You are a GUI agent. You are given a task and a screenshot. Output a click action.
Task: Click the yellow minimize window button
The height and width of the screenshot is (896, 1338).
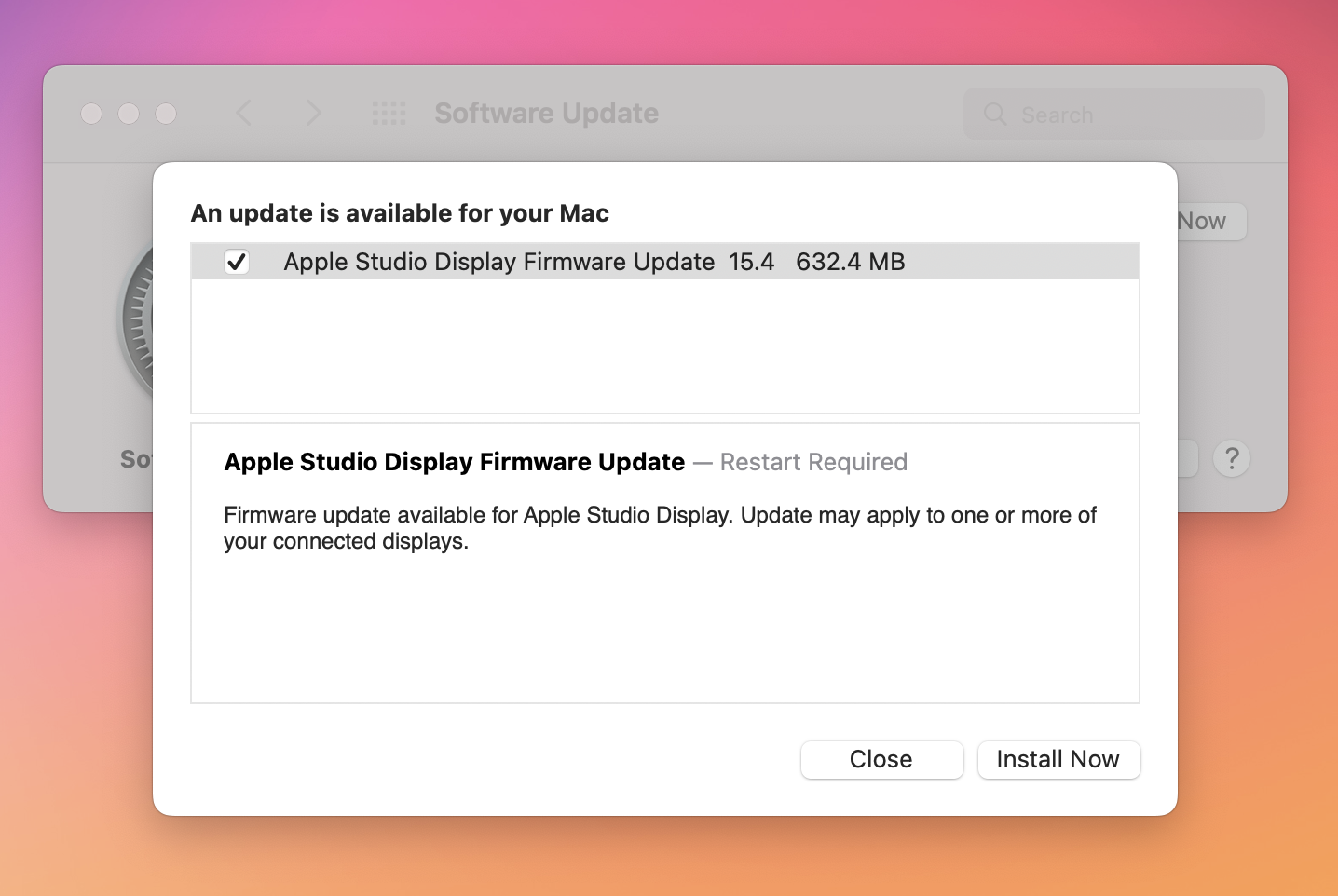coord(129,114)
